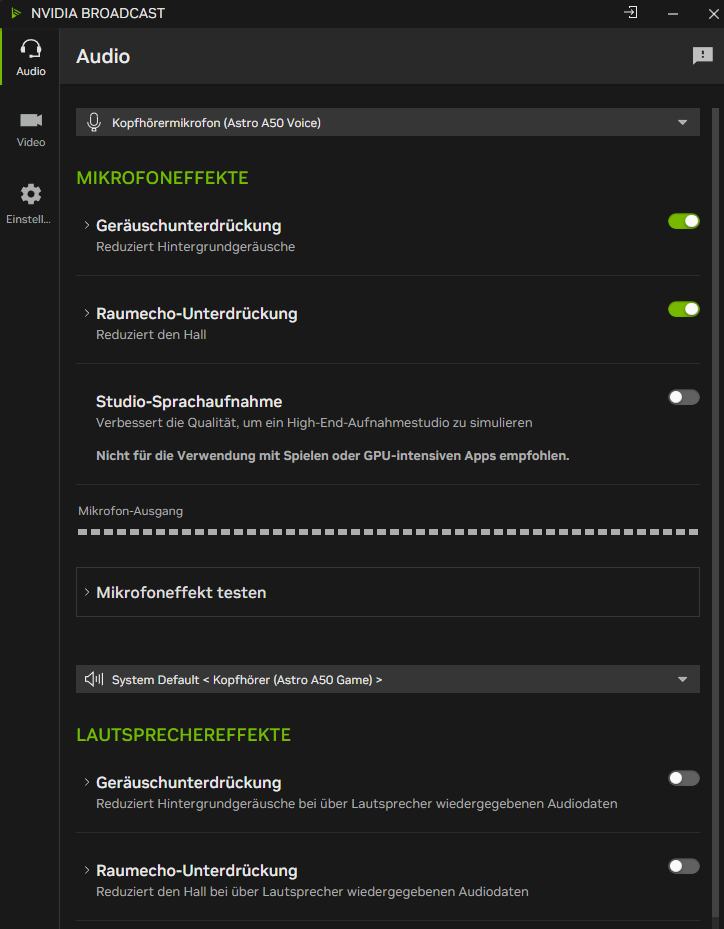
Task: Click 'Reduziert Hintergrundgeräusche' description under microphone effects
Action: point(196,246)
